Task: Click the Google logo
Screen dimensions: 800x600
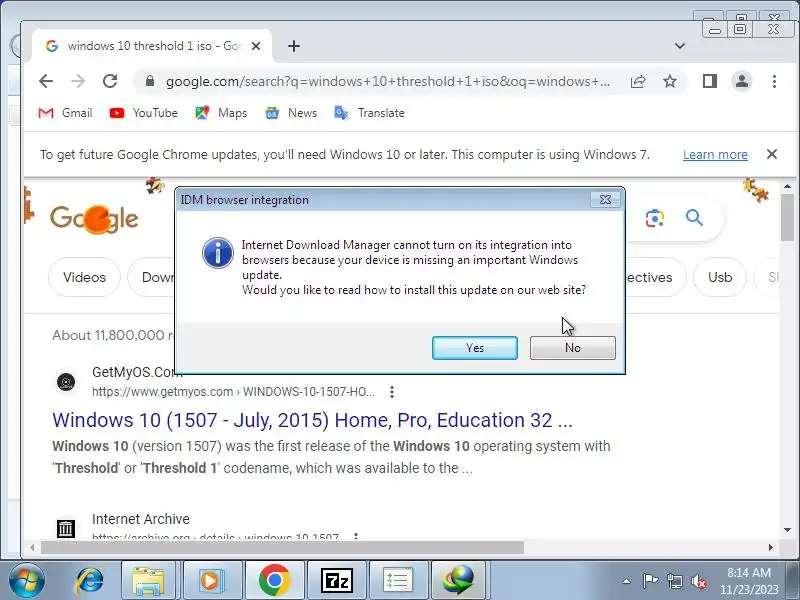Action: [x=94, y=219]
